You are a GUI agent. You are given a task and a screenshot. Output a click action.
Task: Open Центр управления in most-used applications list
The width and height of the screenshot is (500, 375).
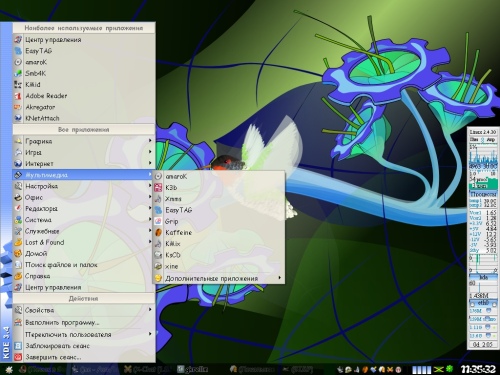(x=84, y=40)
